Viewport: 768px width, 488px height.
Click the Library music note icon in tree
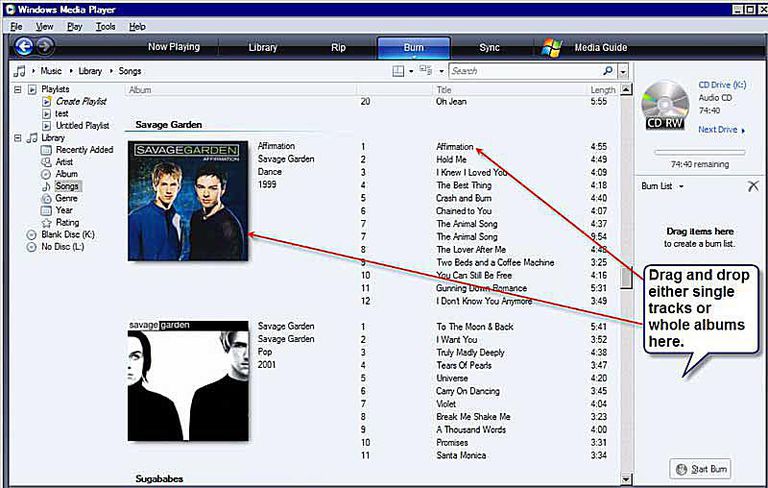tap(32, 138)
